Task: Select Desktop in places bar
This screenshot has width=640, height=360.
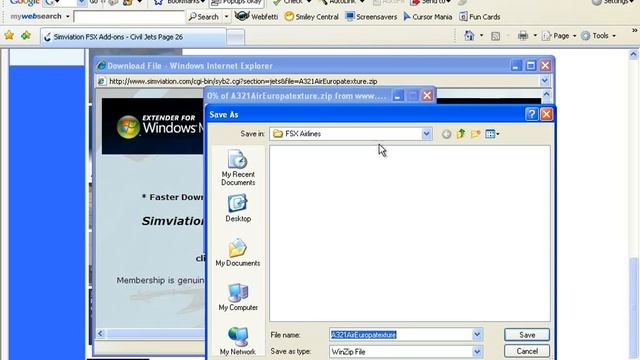Action: tap(238, 209)
